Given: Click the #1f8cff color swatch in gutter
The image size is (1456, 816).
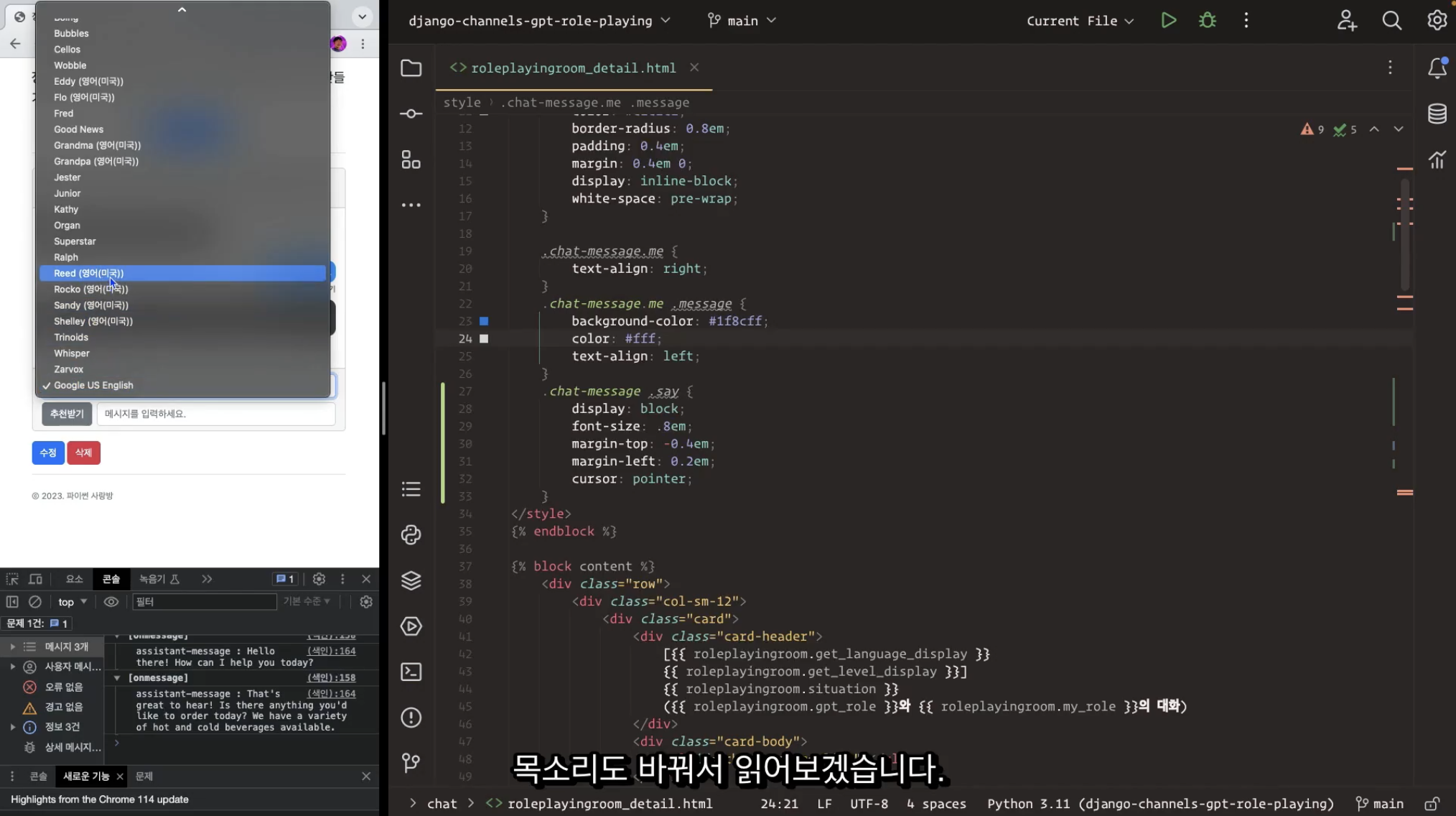Looking at the screenshot, I should (484, 321).
